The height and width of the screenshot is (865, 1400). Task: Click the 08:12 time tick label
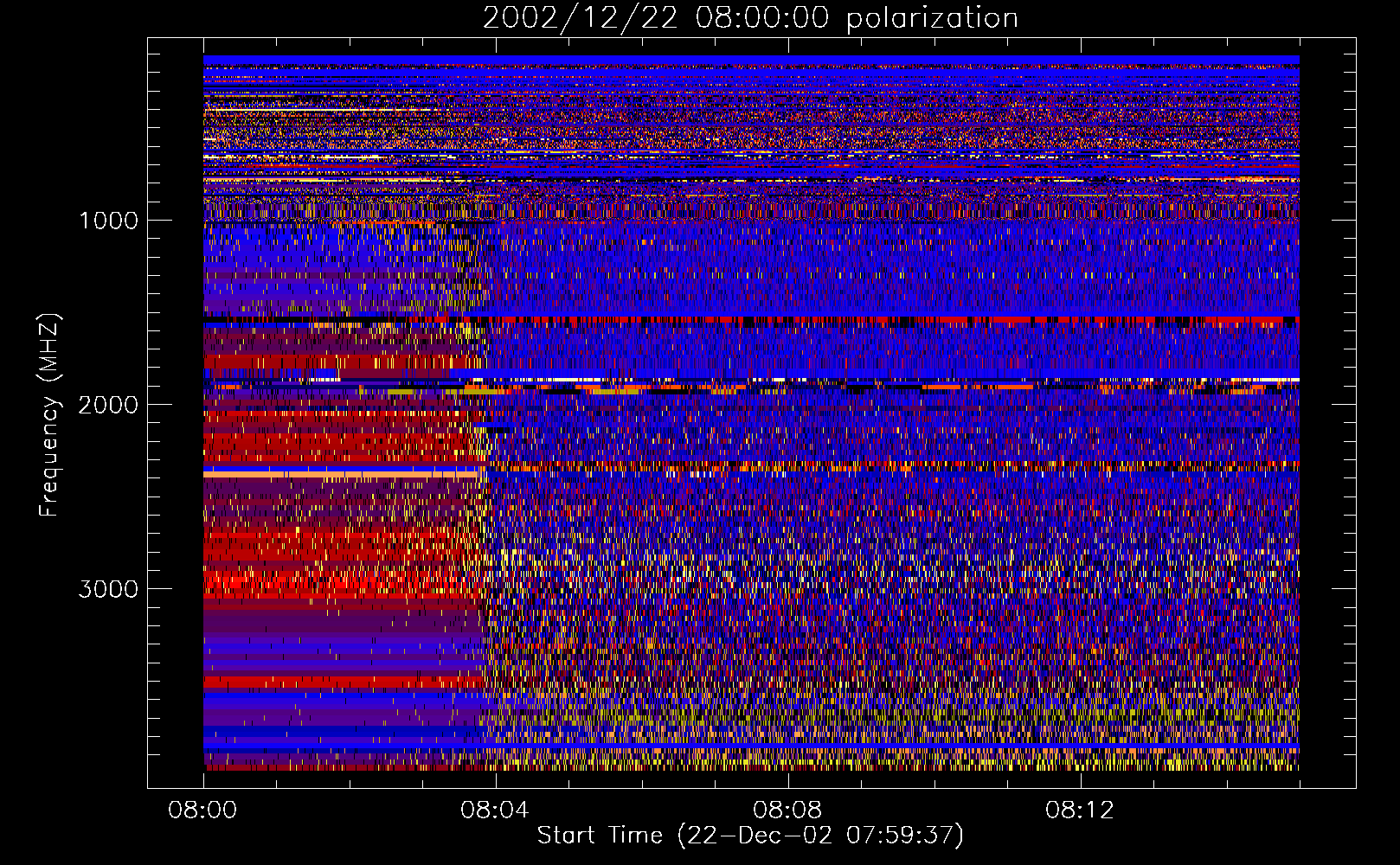click(1080, 811)
